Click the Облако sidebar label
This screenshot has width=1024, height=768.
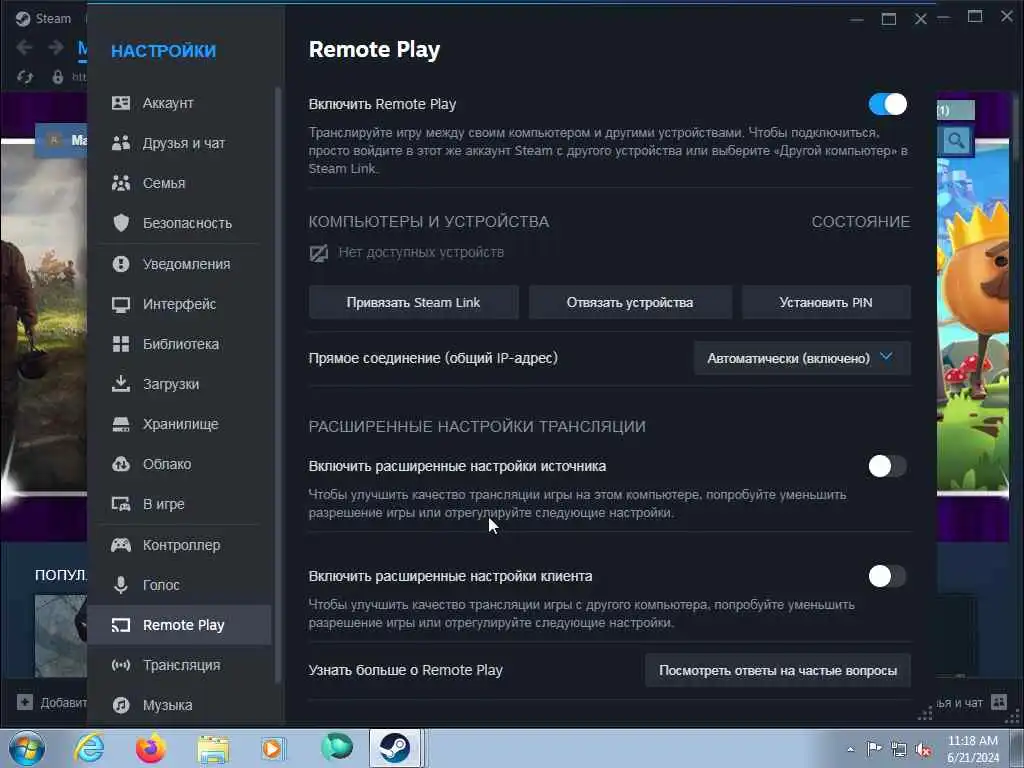pos(167,464)
